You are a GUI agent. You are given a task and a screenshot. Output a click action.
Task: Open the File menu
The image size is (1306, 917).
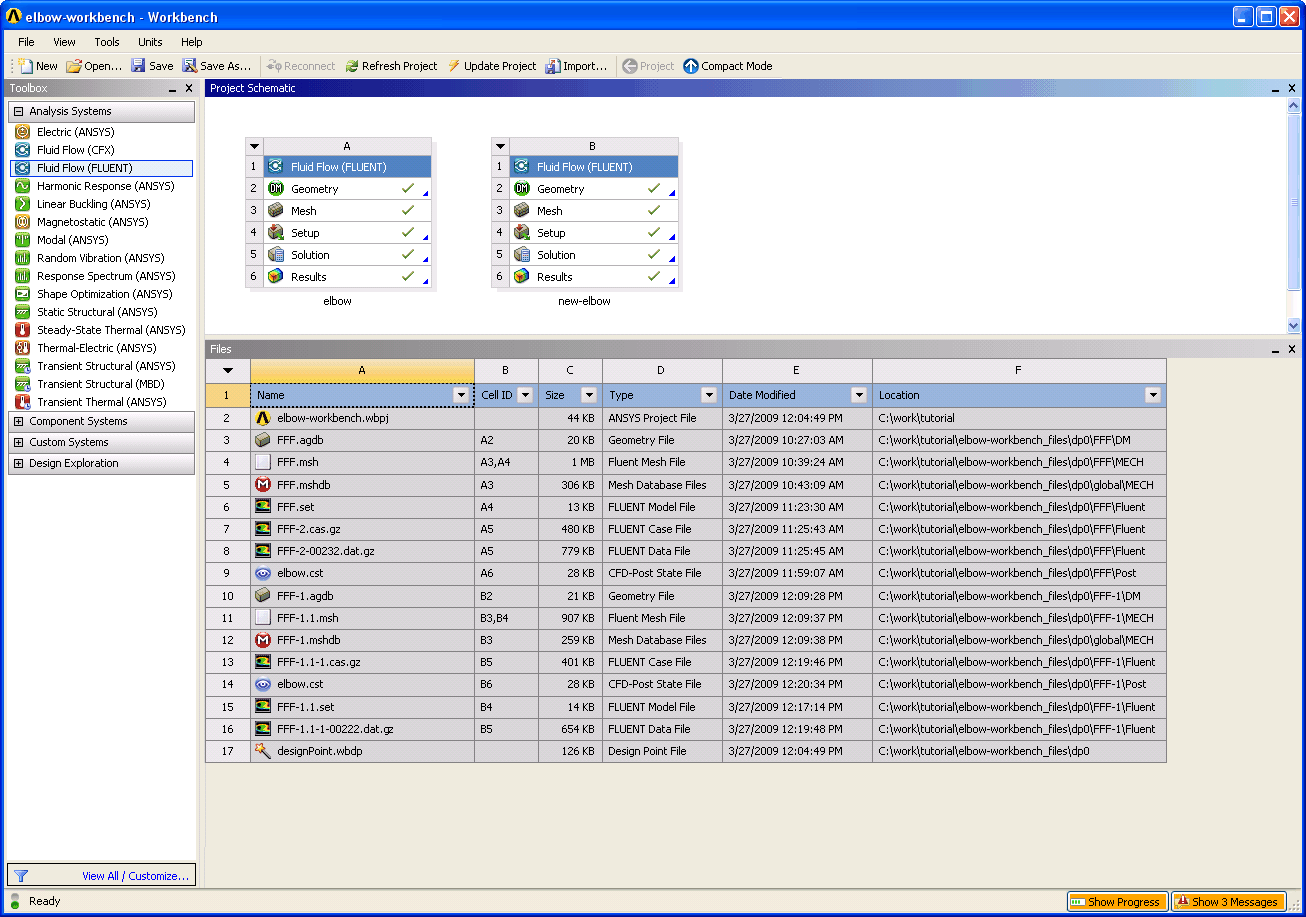point(26,42)
